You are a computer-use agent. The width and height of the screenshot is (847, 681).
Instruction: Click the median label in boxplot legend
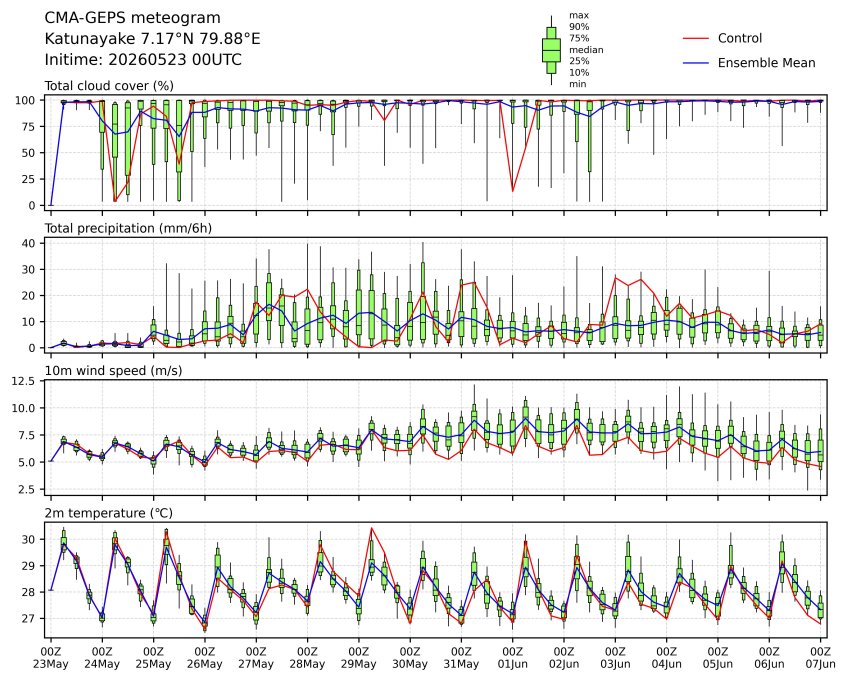click(x=586, y=50)
